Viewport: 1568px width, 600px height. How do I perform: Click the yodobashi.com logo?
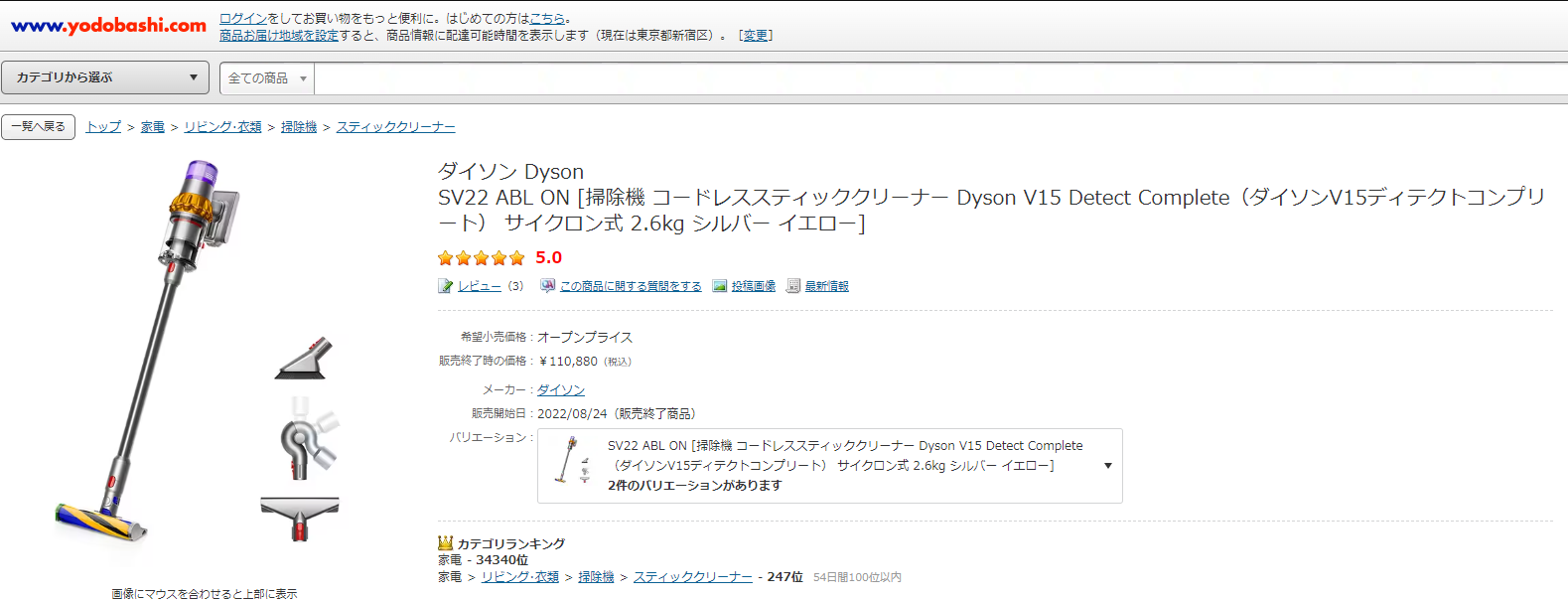108,26
